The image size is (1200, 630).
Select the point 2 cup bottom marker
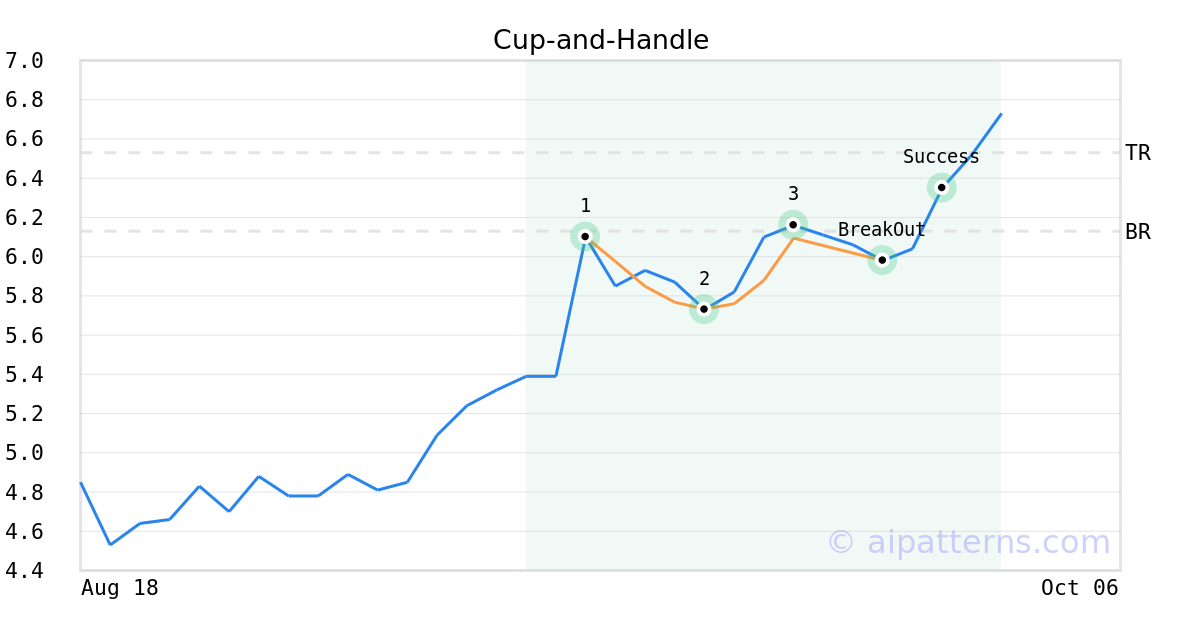tap(704, 309)
